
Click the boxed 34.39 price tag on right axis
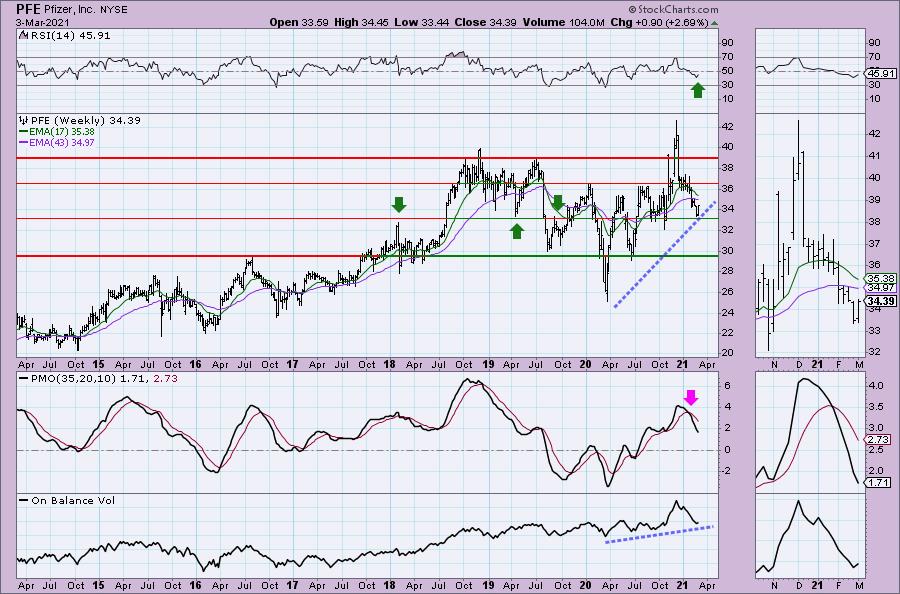[x=881, y=301]
